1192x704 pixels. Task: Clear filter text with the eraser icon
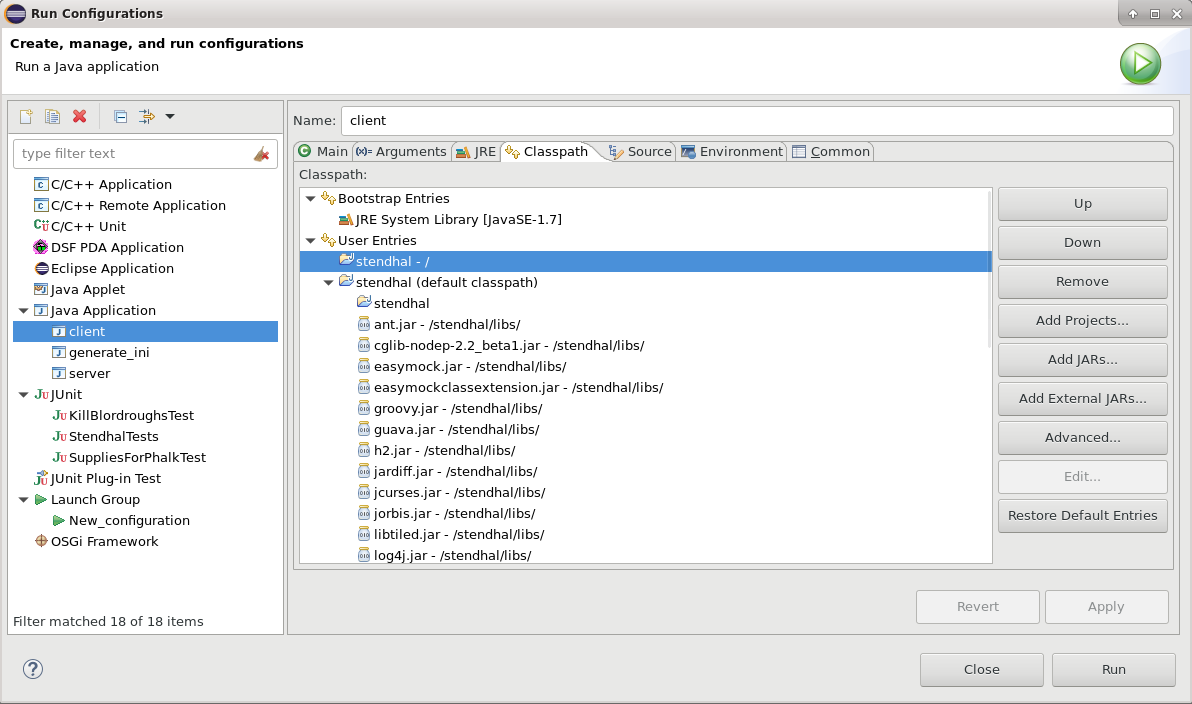click(x=262, y=154)
